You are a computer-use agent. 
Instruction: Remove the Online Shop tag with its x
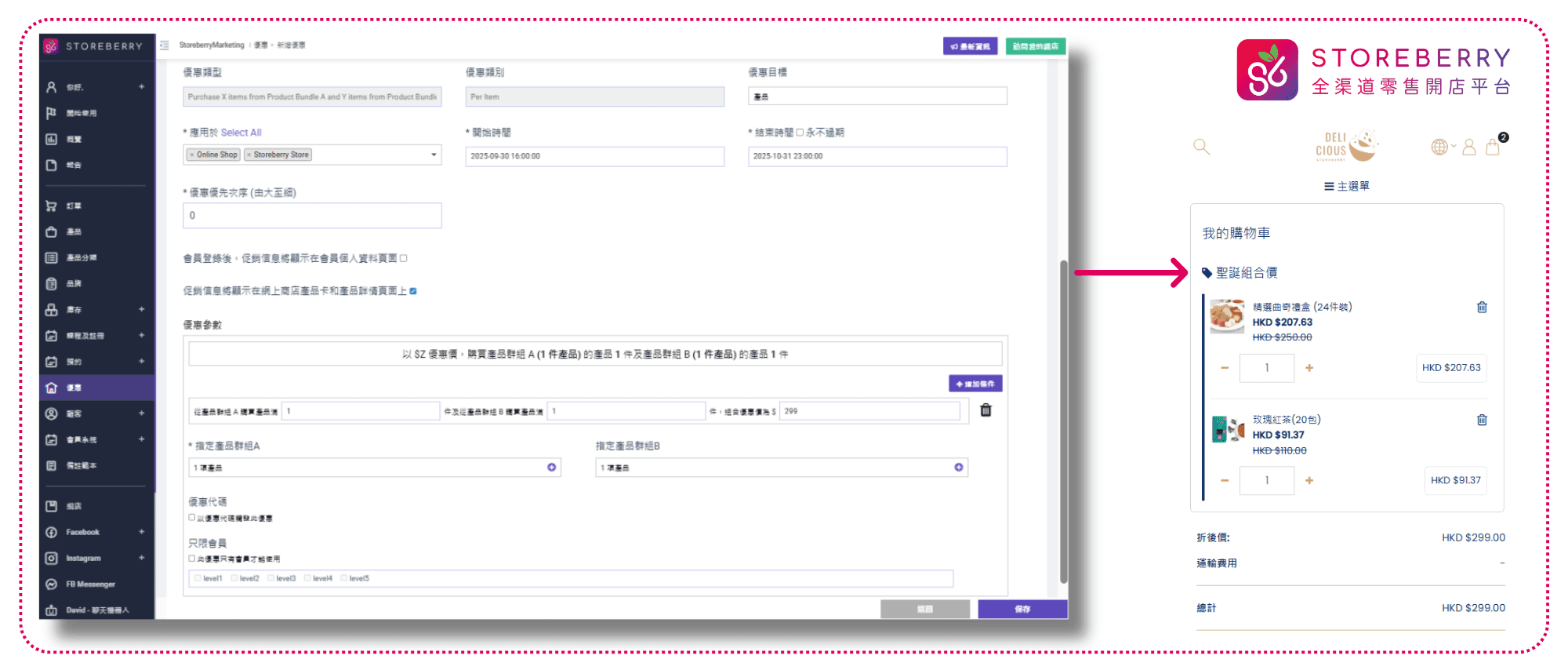[x=192, y=155]
